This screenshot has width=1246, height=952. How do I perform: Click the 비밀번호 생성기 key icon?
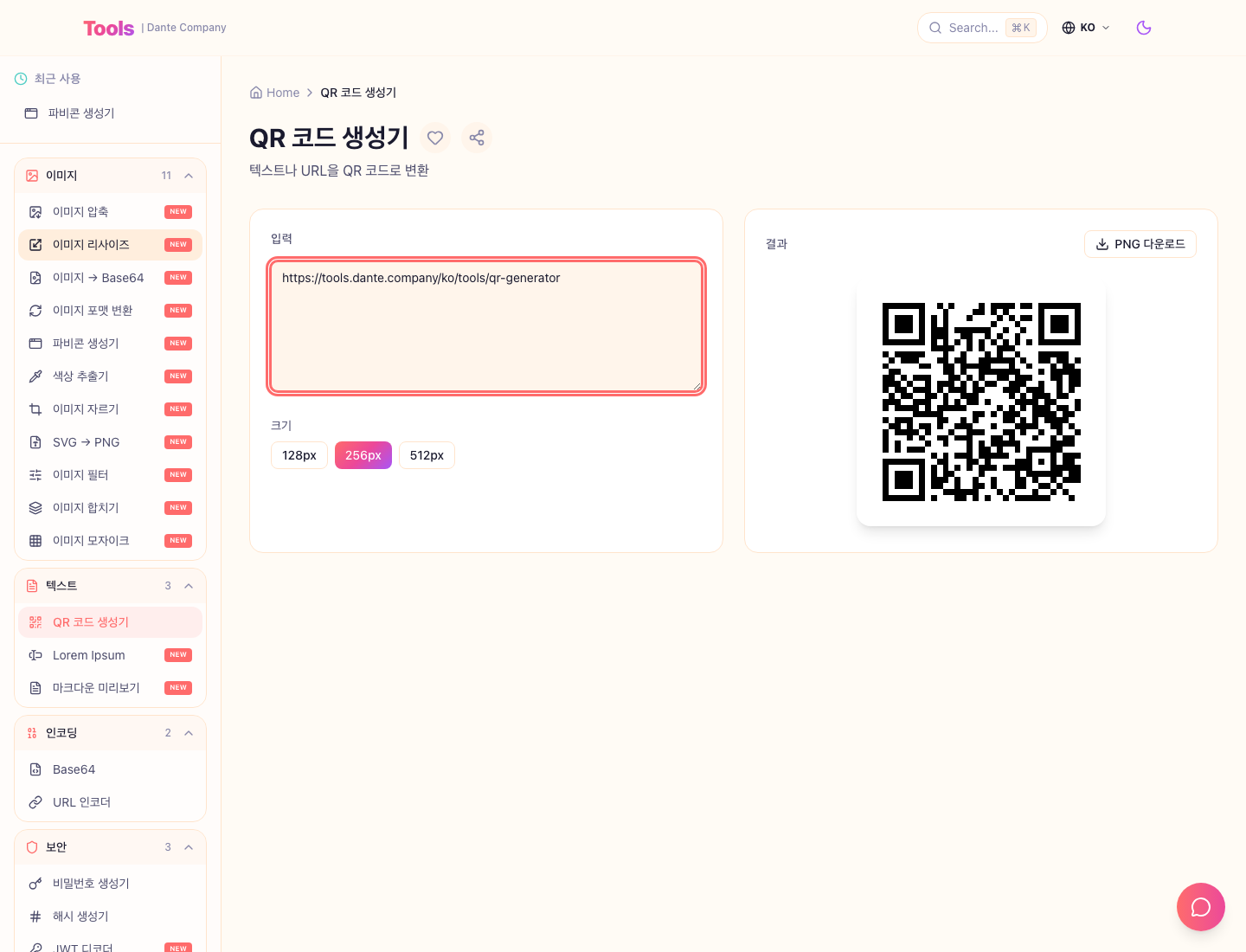(x=35, y=884)
